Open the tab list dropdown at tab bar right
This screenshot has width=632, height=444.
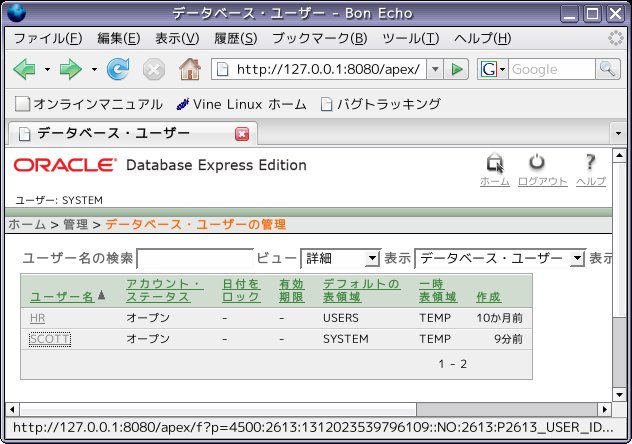click(618, 133)
